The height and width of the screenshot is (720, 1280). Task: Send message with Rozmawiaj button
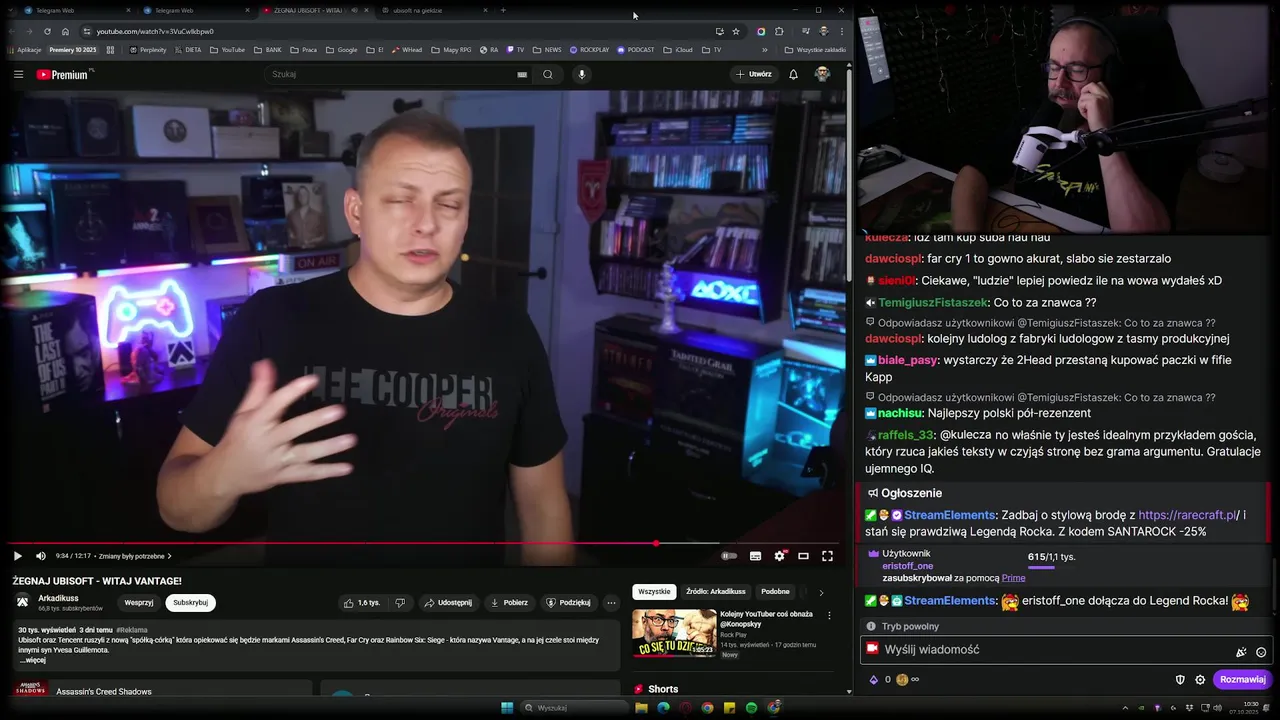1243,680
